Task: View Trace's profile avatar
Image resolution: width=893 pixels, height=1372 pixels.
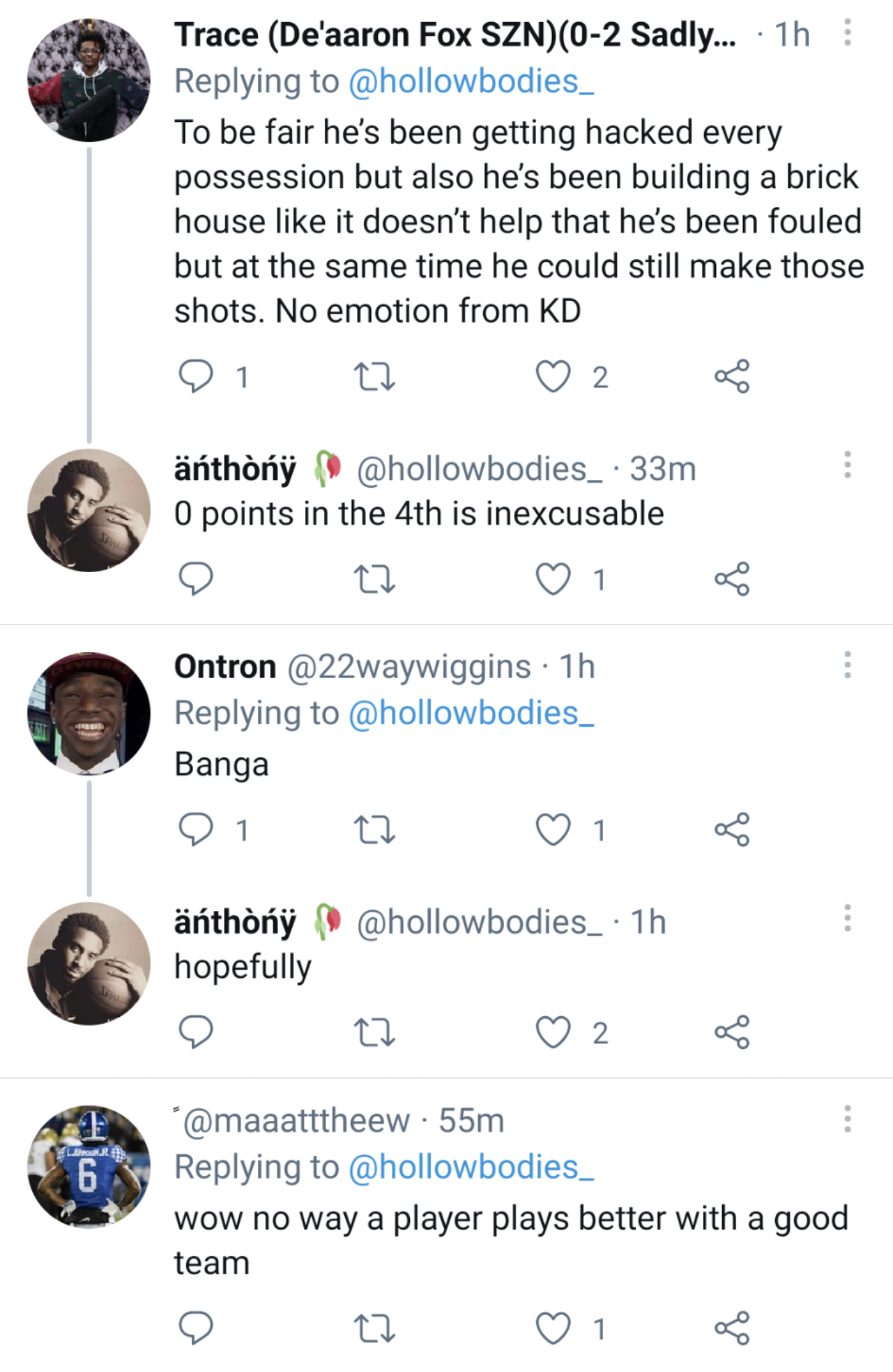Action: [x=88, y=80]
